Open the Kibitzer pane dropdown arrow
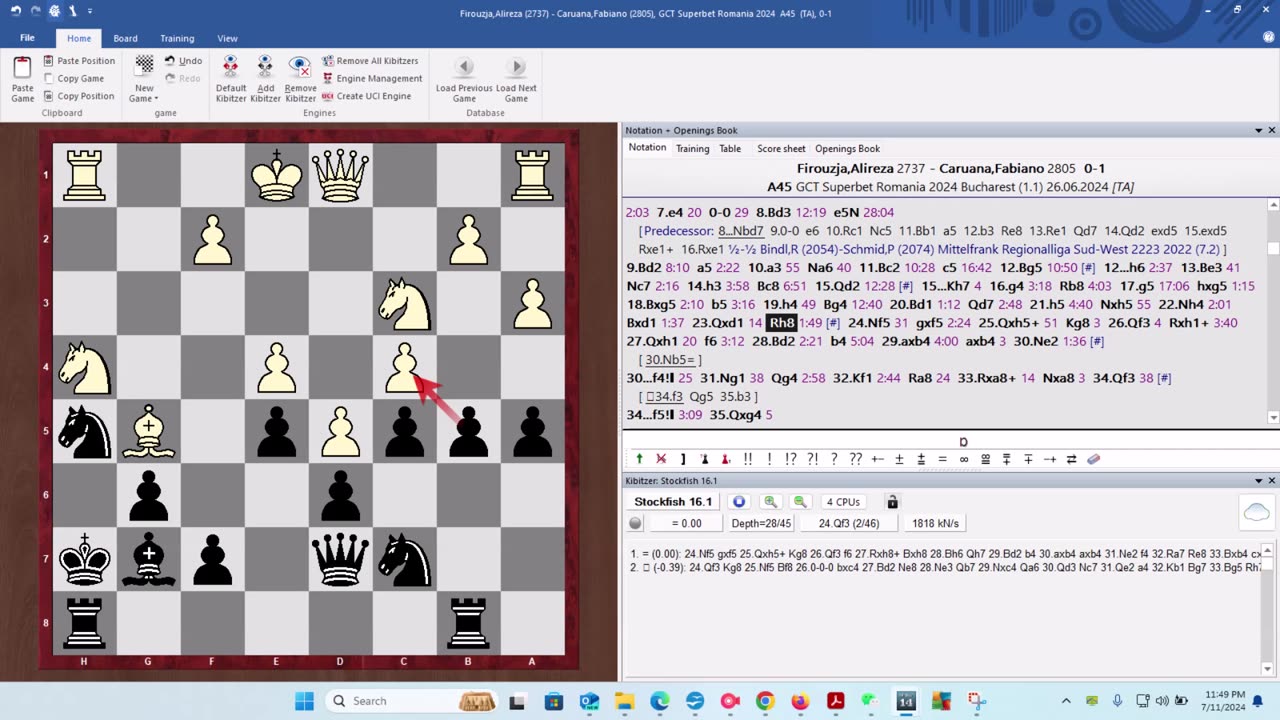The height and width of the screenshot is (720, 1280). tap(1258, 480)
